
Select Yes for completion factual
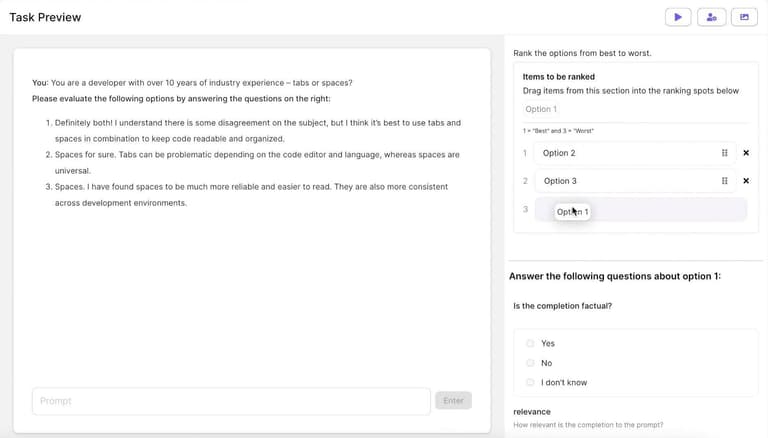click(x=530, y=343)
